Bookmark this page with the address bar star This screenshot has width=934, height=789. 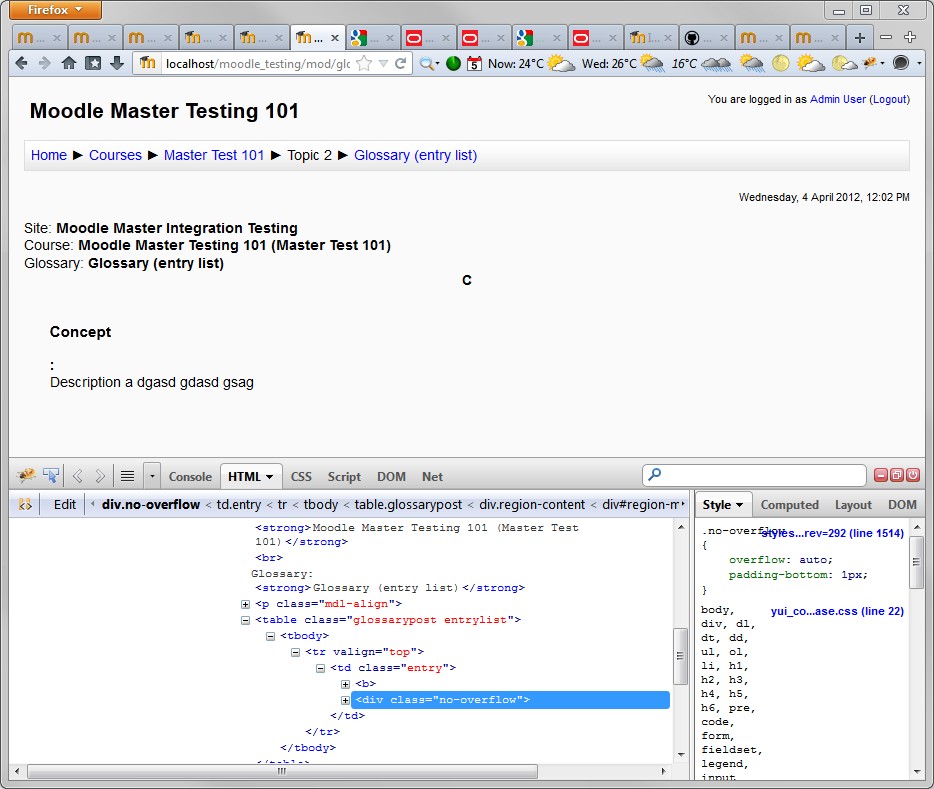364,64
